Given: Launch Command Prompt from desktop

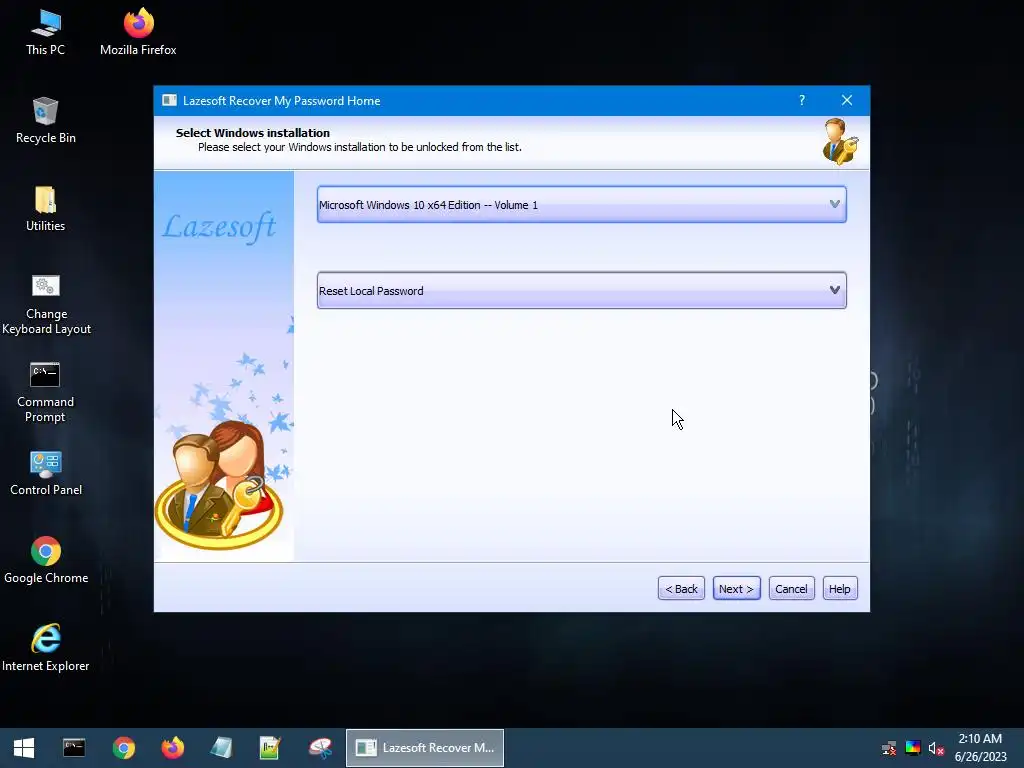Looking at the screenshot, I should tap(45, 392).
